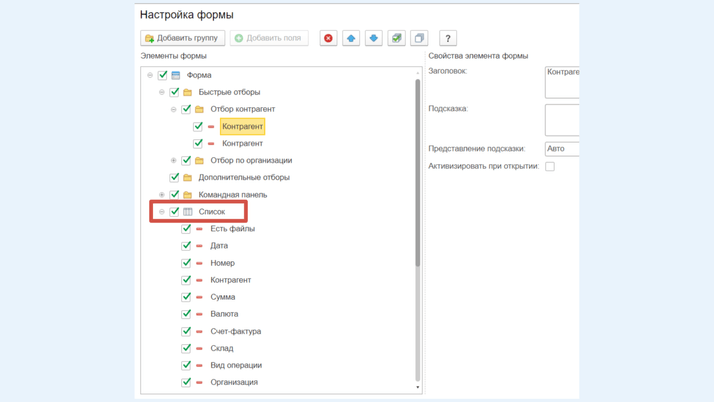Click the table icon next to Список
The image size is (714, 402).
click(188, 212)
